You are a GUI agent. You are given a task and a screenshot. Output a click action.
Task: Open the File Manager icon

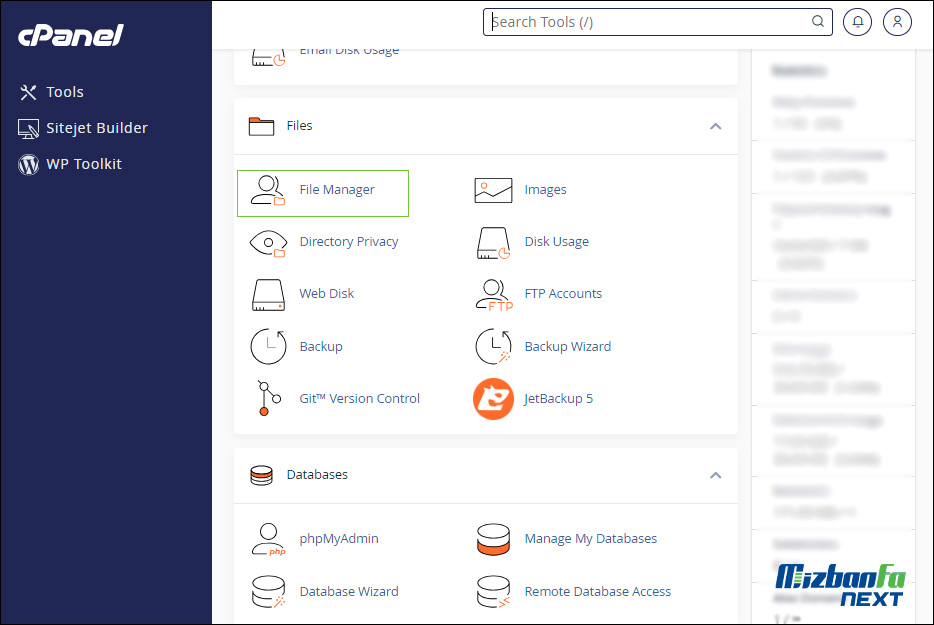coord(267,191)
